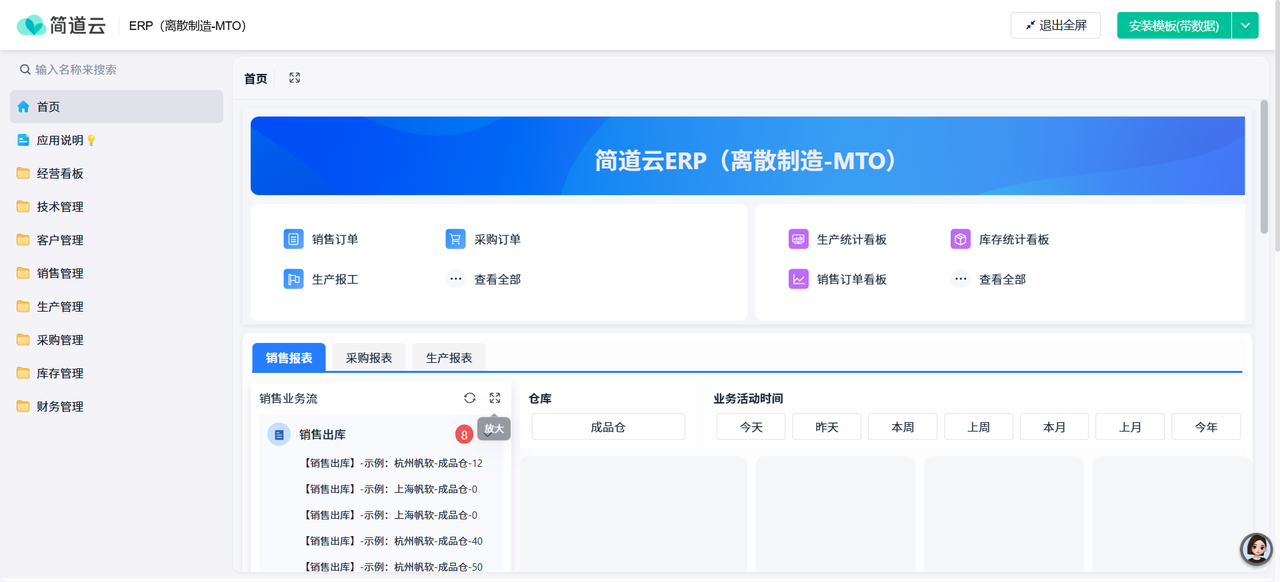Viewport: 1280px width, 582px height.
Task: Click the 首页 page title tab
Action: [256, 78]
